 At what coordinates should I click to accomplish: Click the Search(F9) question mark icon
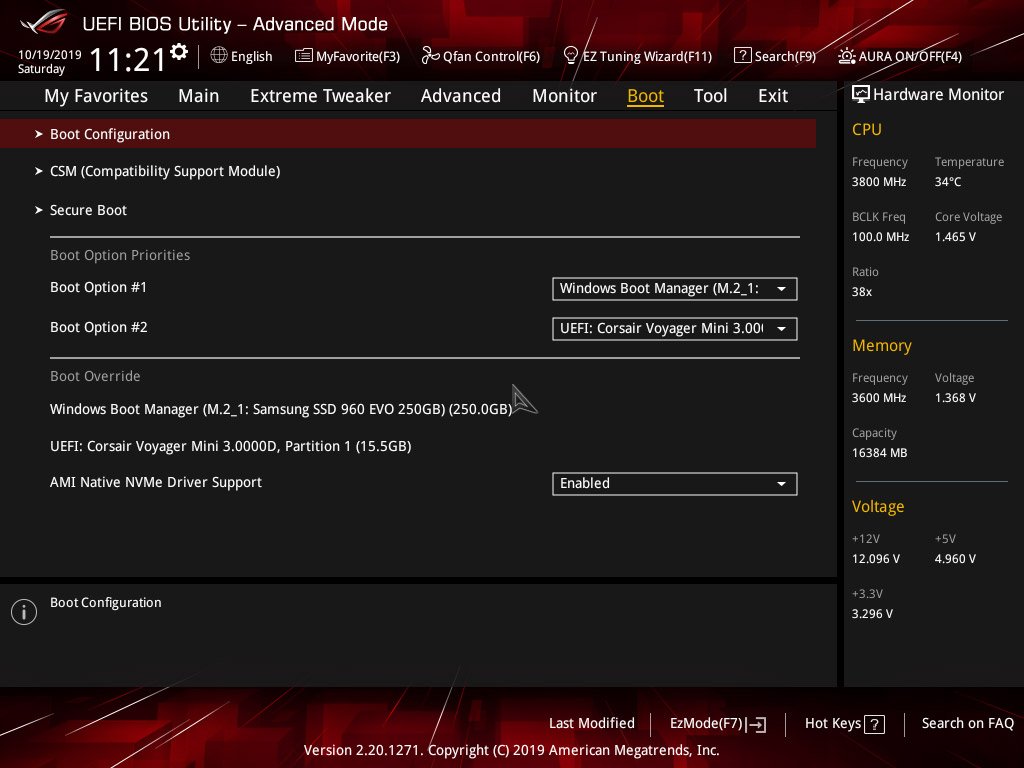(743, 56)
